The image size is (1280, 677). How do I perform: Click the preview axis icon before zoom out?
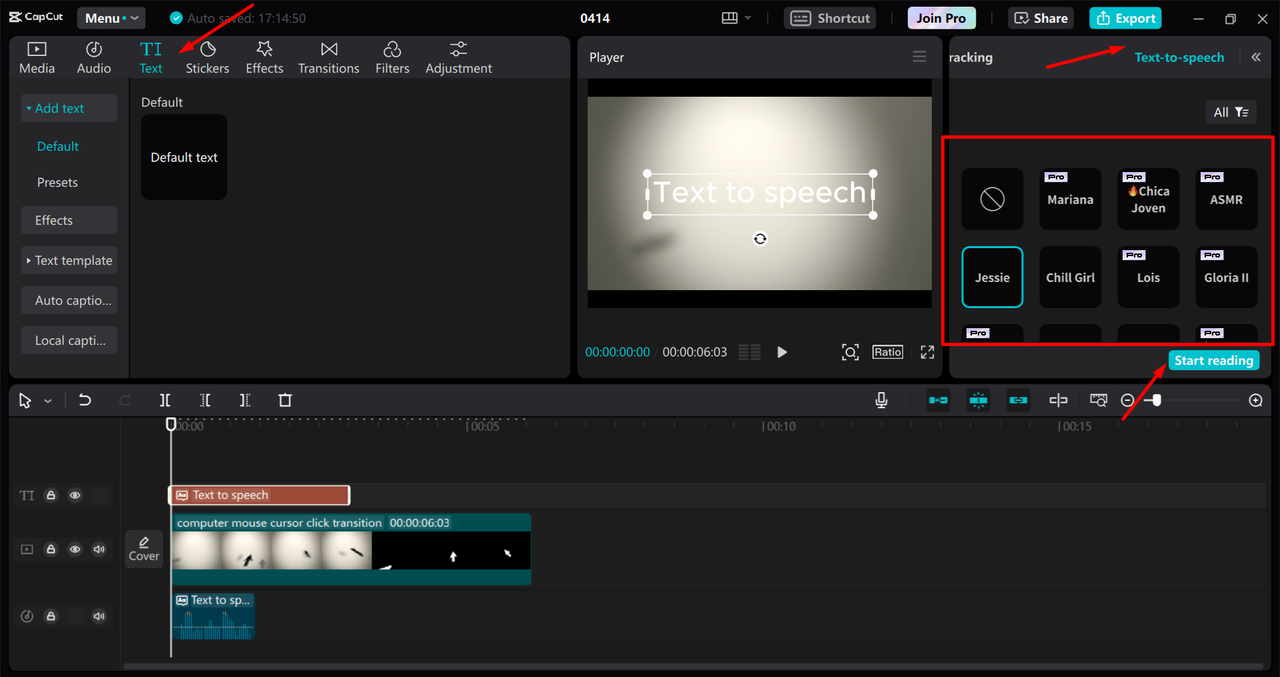click(x=1098, y=400)
